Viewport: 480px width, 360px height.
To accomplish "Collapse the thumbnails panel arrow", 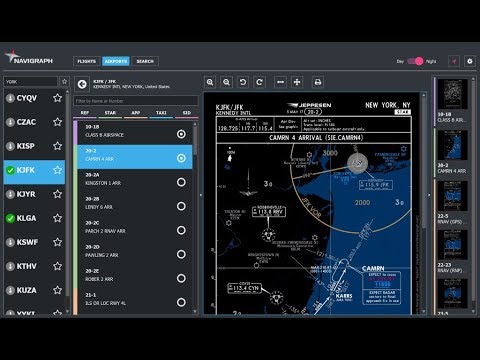I will 429,195.
